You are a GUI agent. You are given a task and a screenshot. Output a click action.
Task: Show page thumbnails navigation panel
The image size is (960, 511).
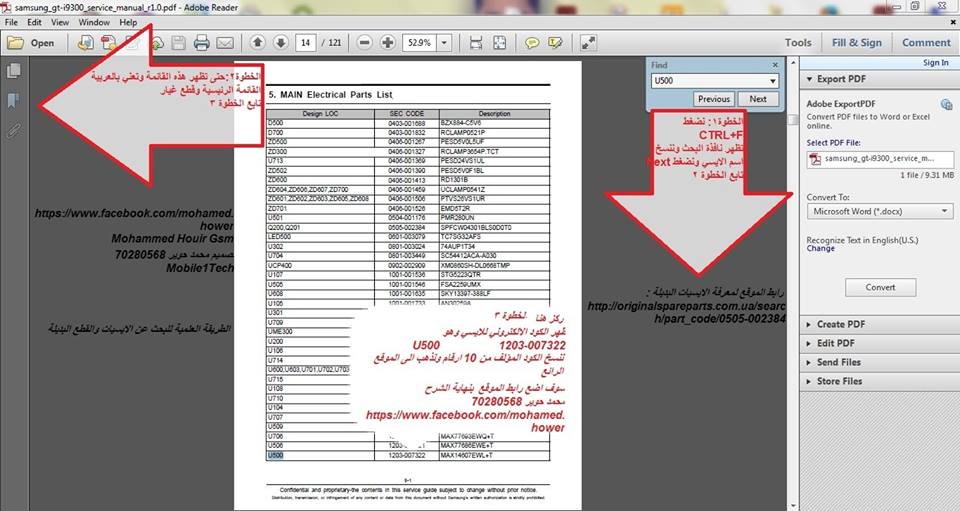coord(13,72)
